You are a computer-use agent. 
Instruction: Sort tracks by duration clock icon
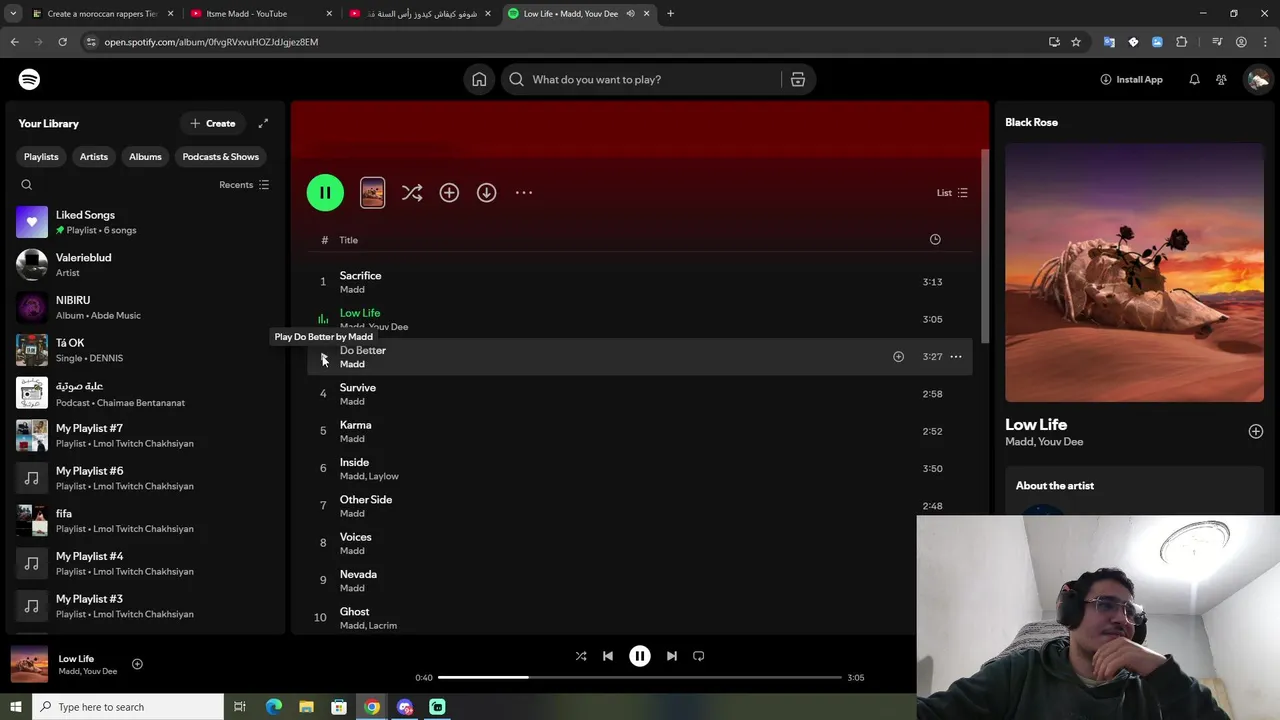coord(935,239)
